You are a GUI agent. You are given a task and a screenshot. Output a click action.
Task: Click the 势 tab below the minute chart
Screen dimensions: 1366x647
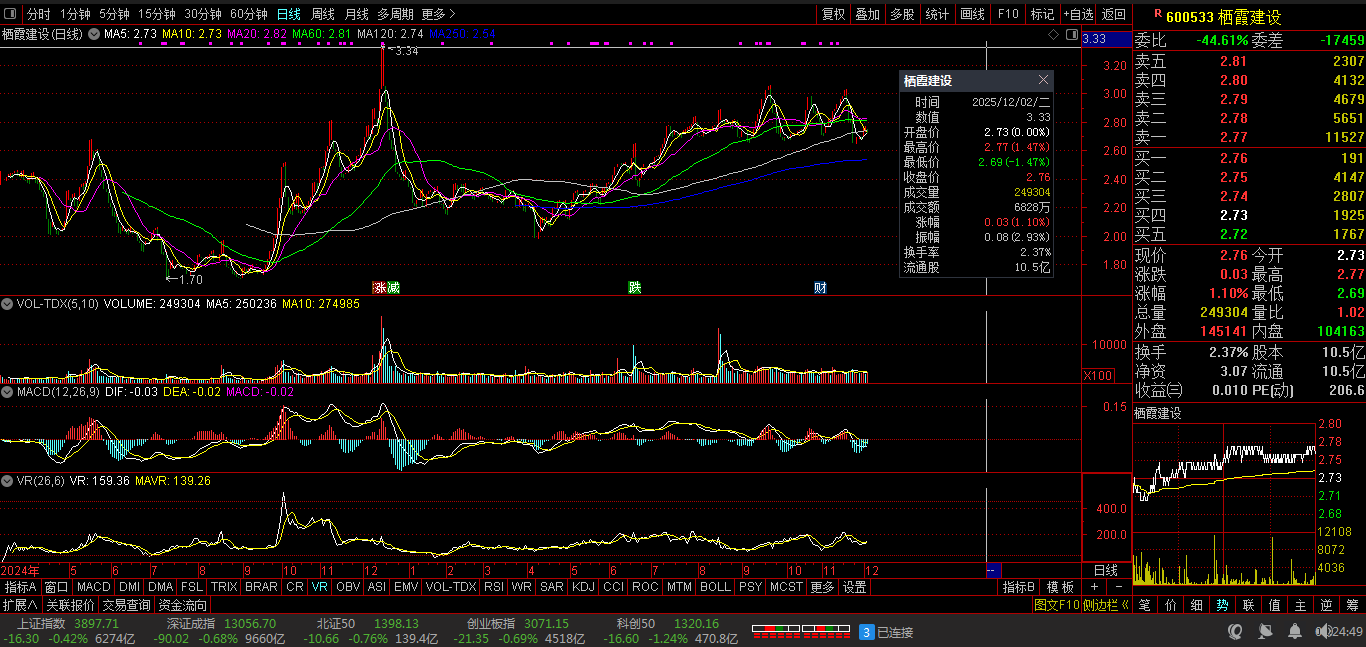(1222, 605)
